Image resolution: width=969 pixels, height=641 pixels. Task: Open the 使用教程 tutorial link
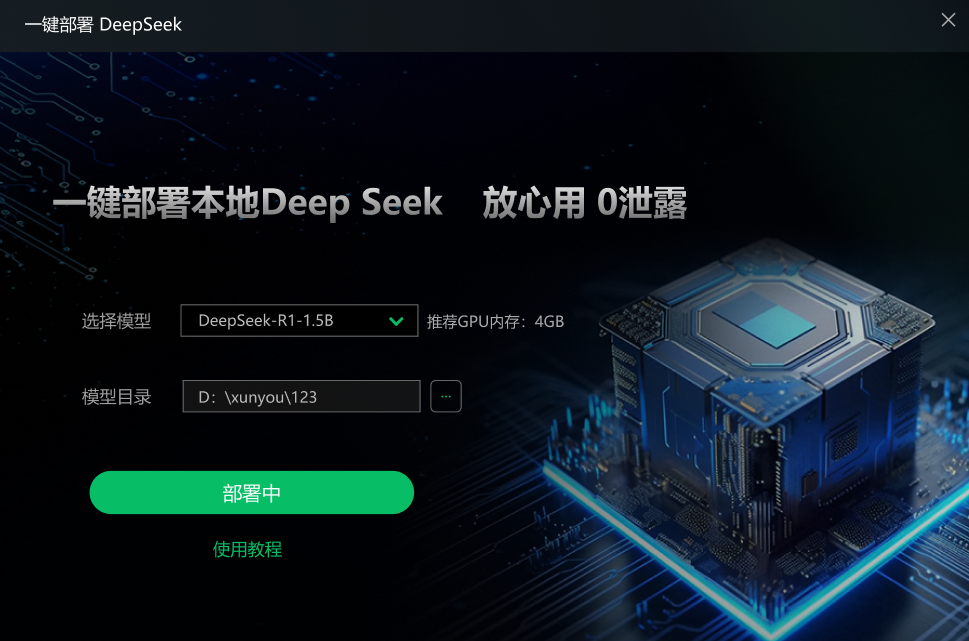coord(247,549)
